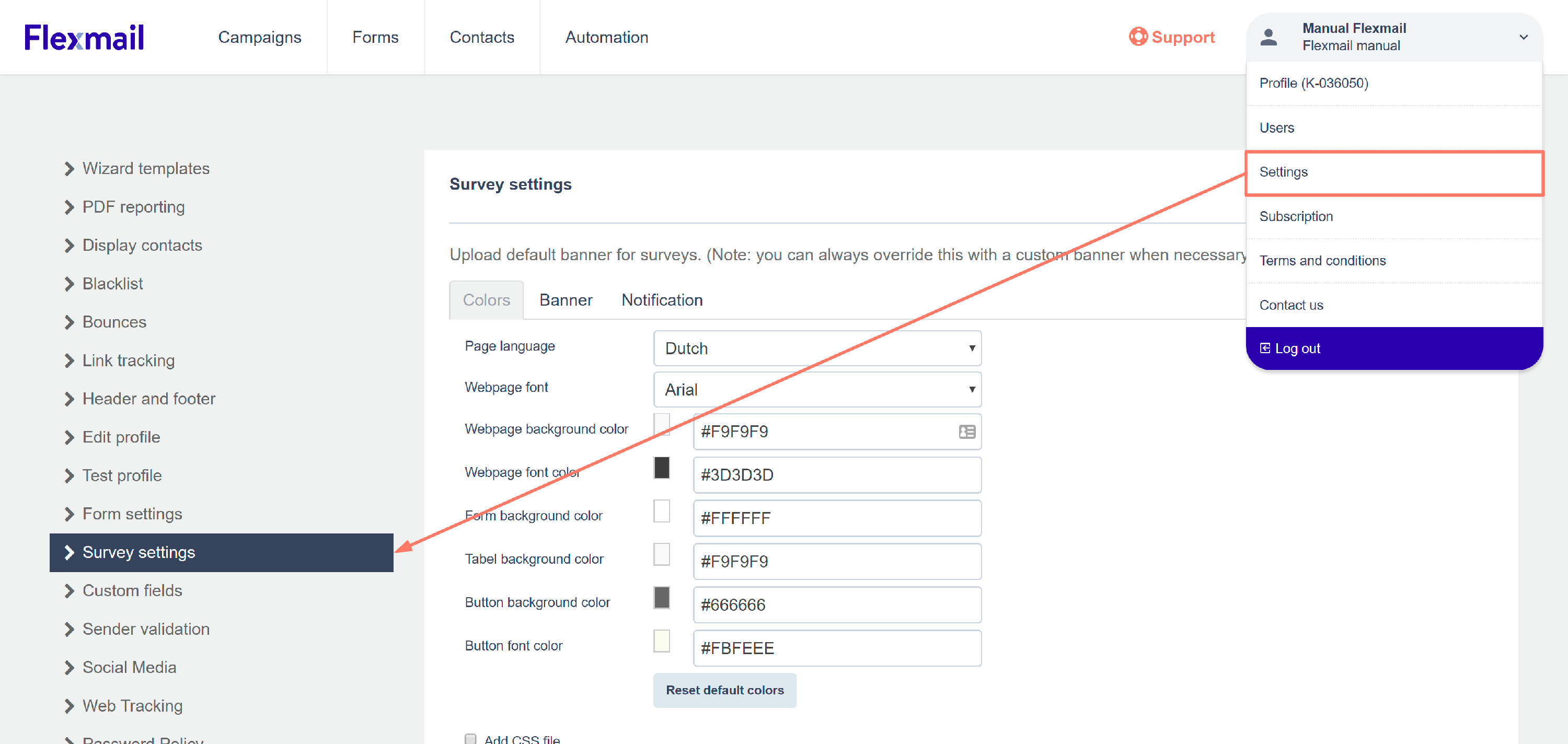Click the Log out icon
Viewport: 1568px width, 744px height.
[1265, 348]
